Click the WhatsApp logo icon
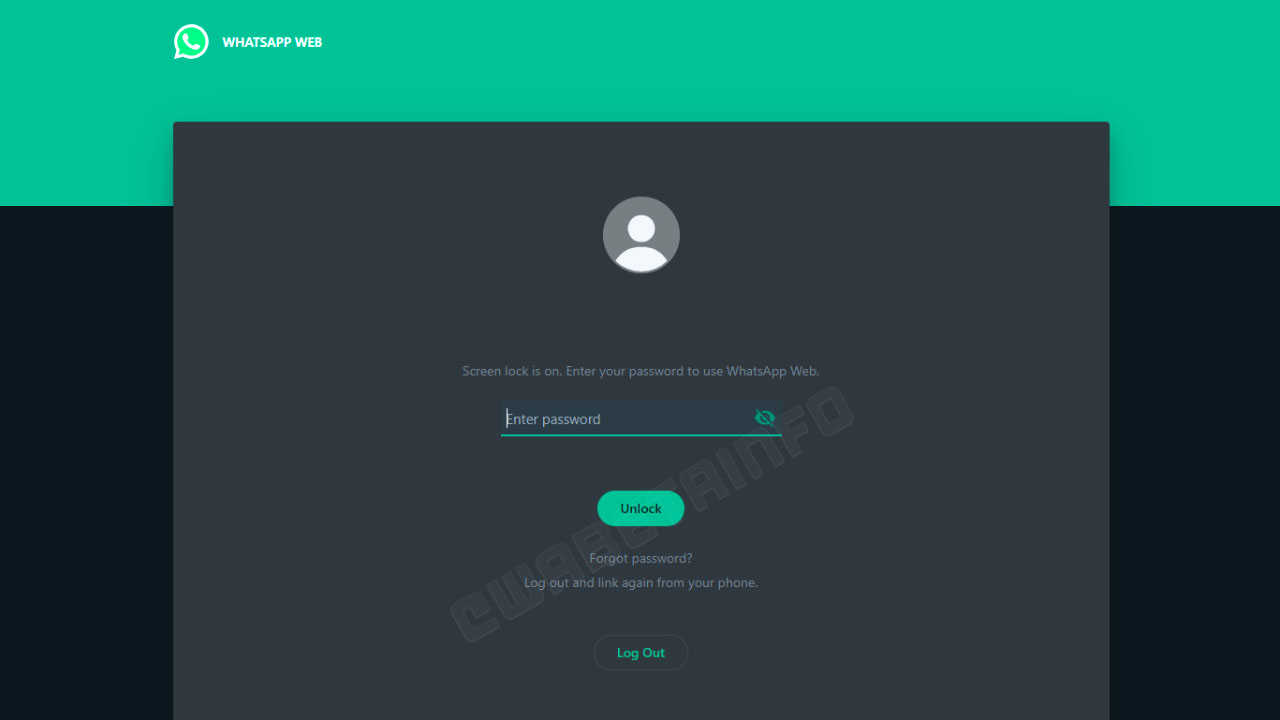Image resolution: width=1280 pixels, height=720 pixels. (191, 42)
